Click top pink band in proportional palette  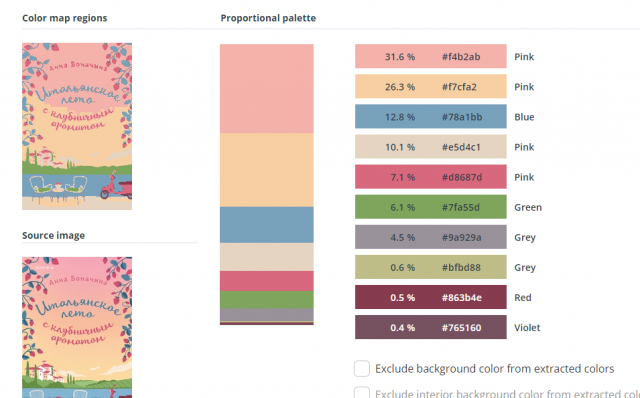267,89
